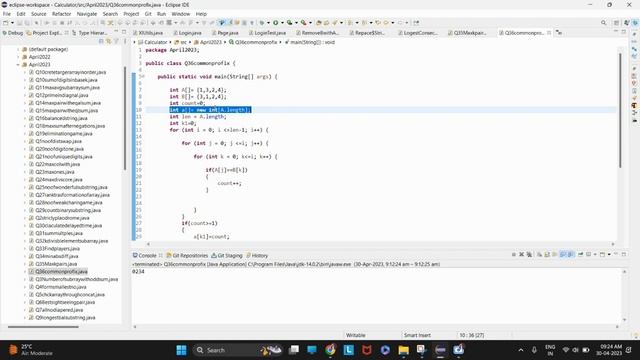Image resolution: width=640 pixels, height=360 pixels.
Task: Click the Open Console icon
Action: click(602, 254)
